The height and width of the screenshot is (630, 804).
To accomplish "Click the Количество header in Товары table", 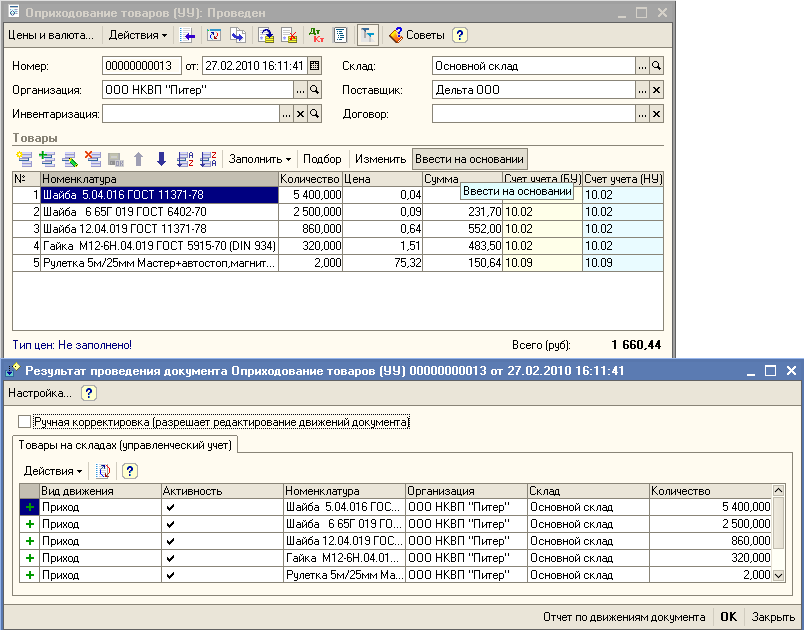I will click(x=310, y=179).
